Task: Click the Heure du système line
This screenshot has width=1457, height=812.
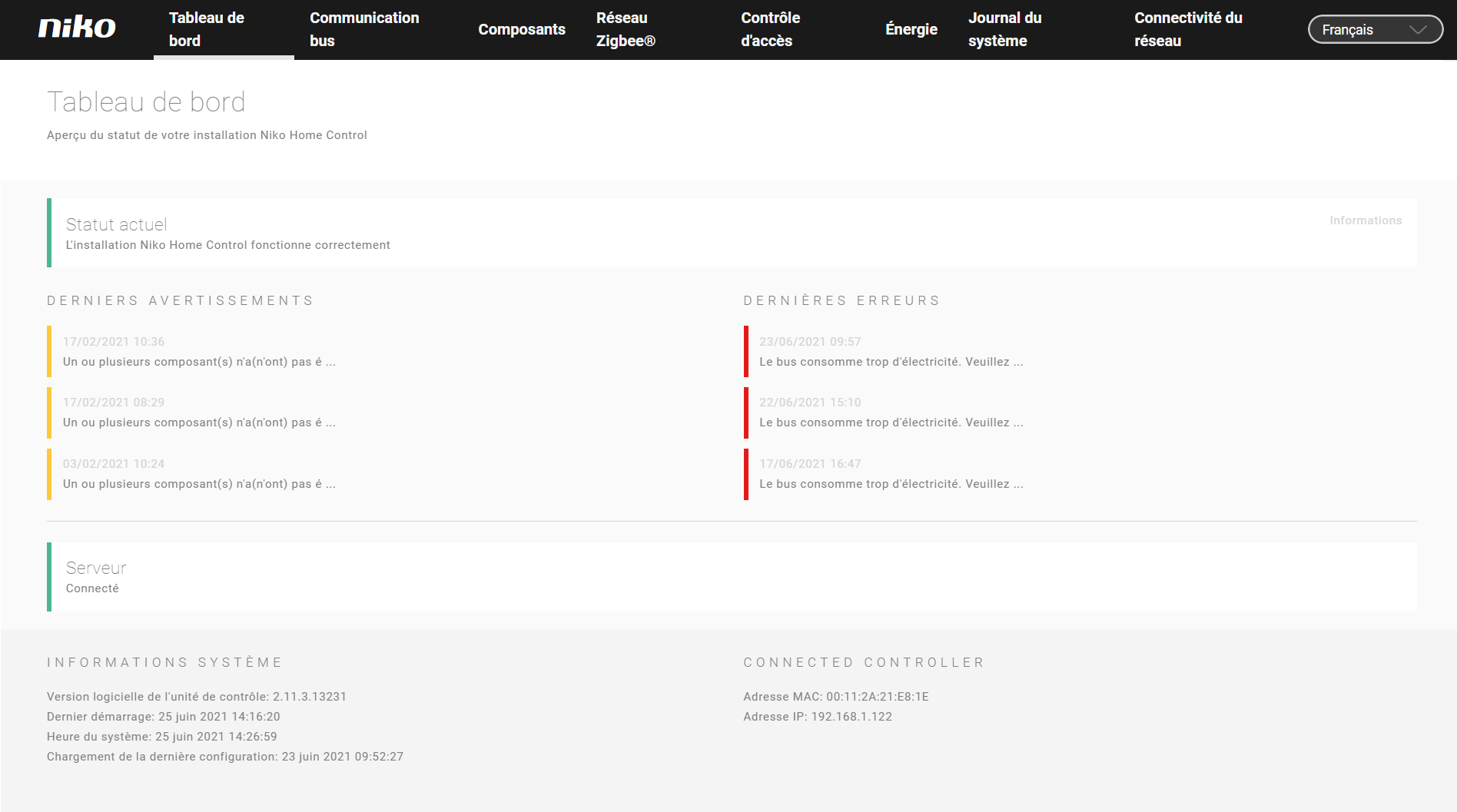Action: tap(162, 737)
